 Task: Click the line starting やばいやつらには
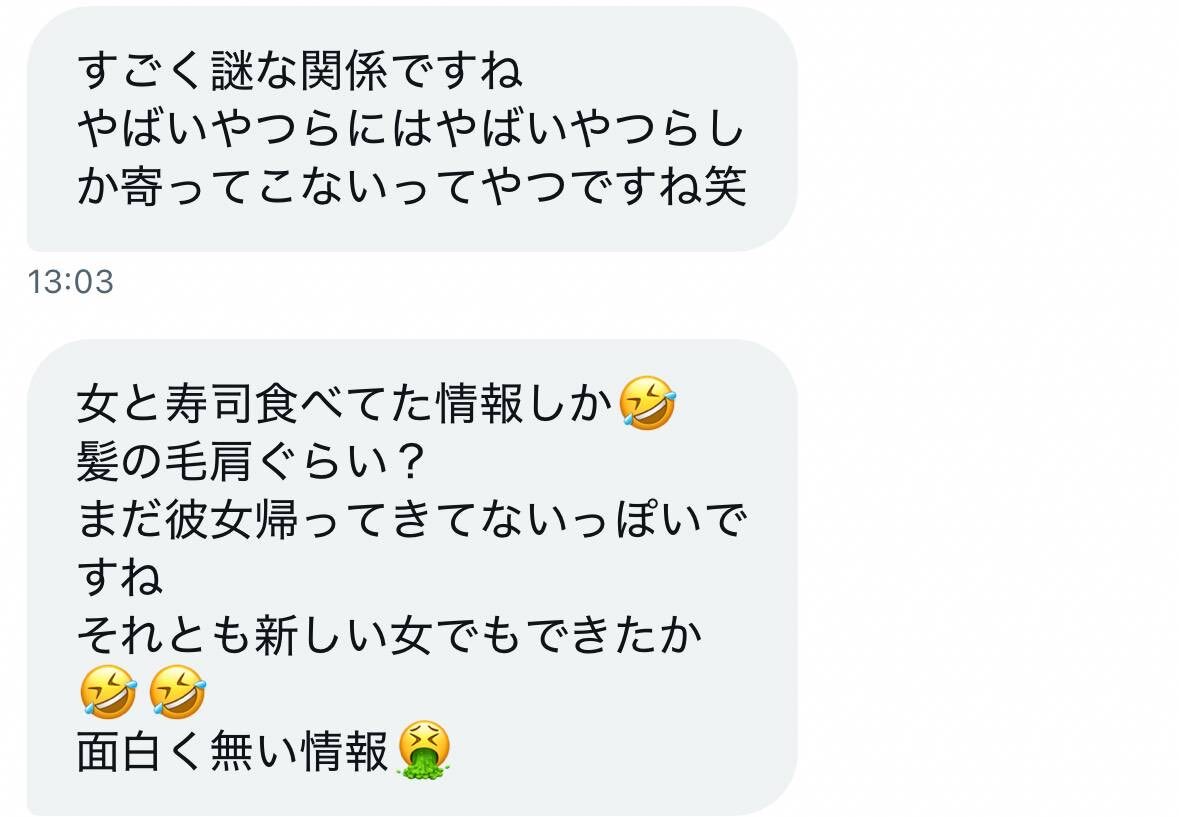(411, 129)
